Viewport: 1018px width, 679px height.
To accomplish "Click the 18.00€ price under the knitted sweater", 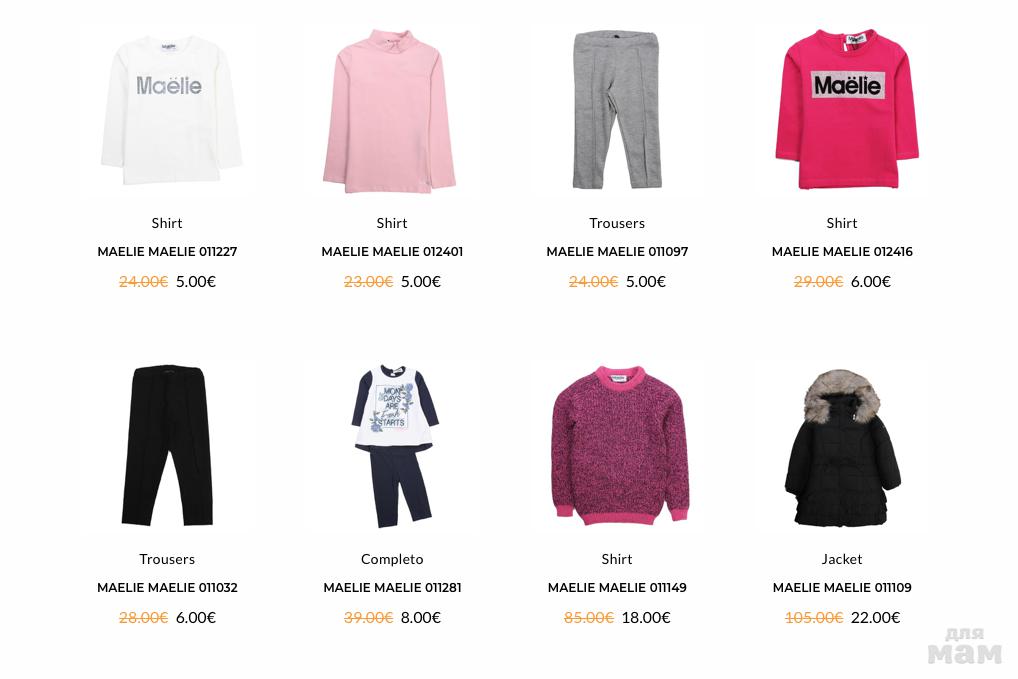I will (646, 617).
